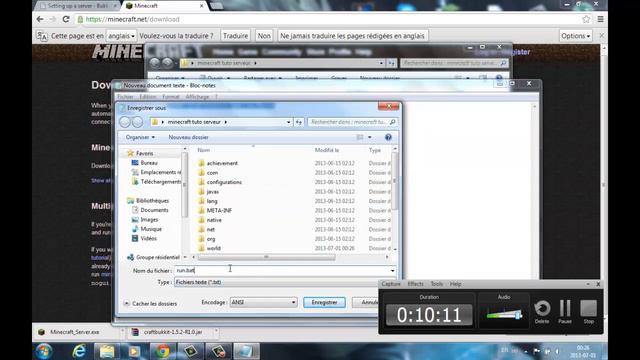Open Internet Explorer from taskbar
Screen dimensions: 640x360
pos(79,351)
